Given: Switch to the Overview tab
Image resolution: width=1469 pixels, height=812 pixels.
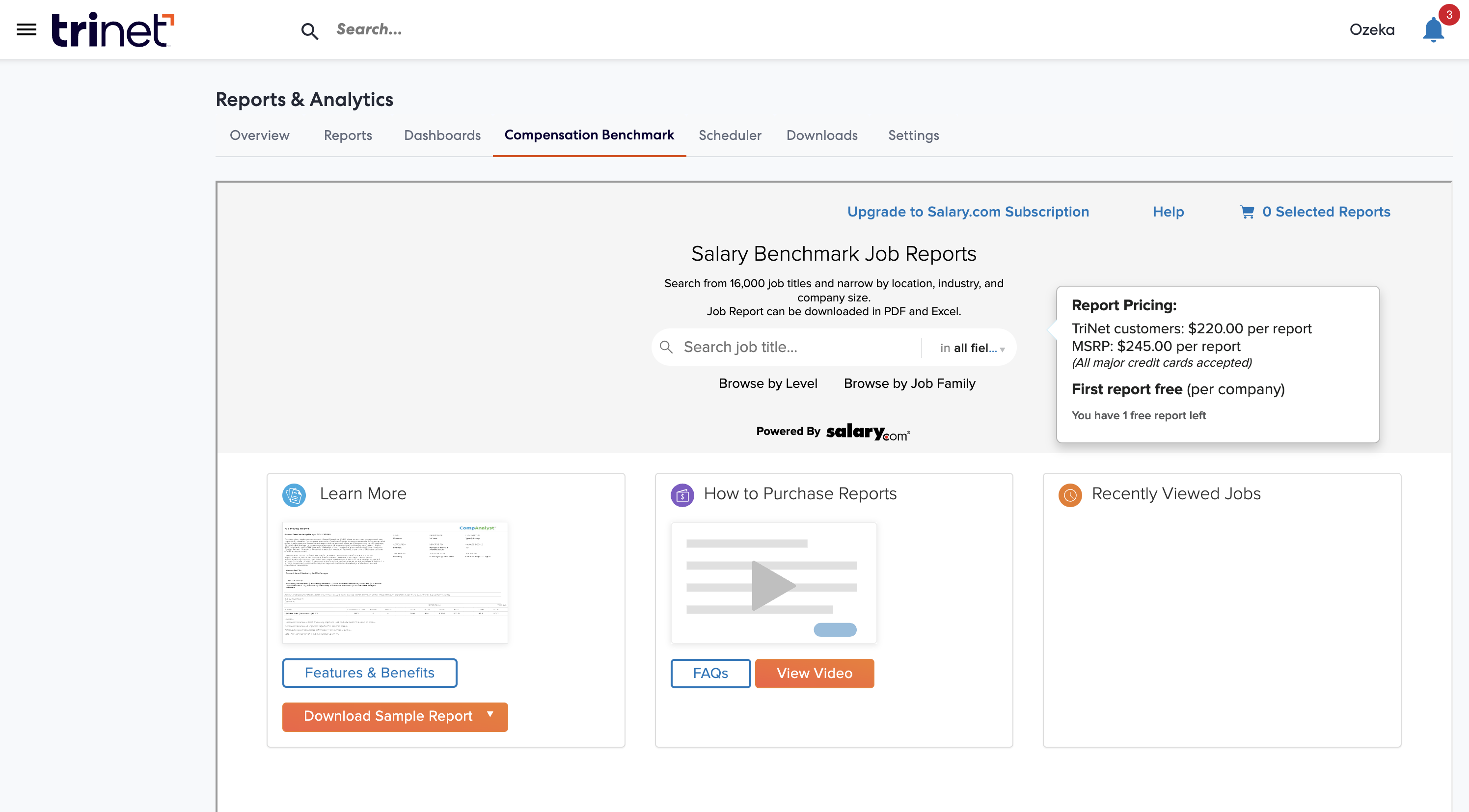Looking at the screenshot, I should click(259, 135).
